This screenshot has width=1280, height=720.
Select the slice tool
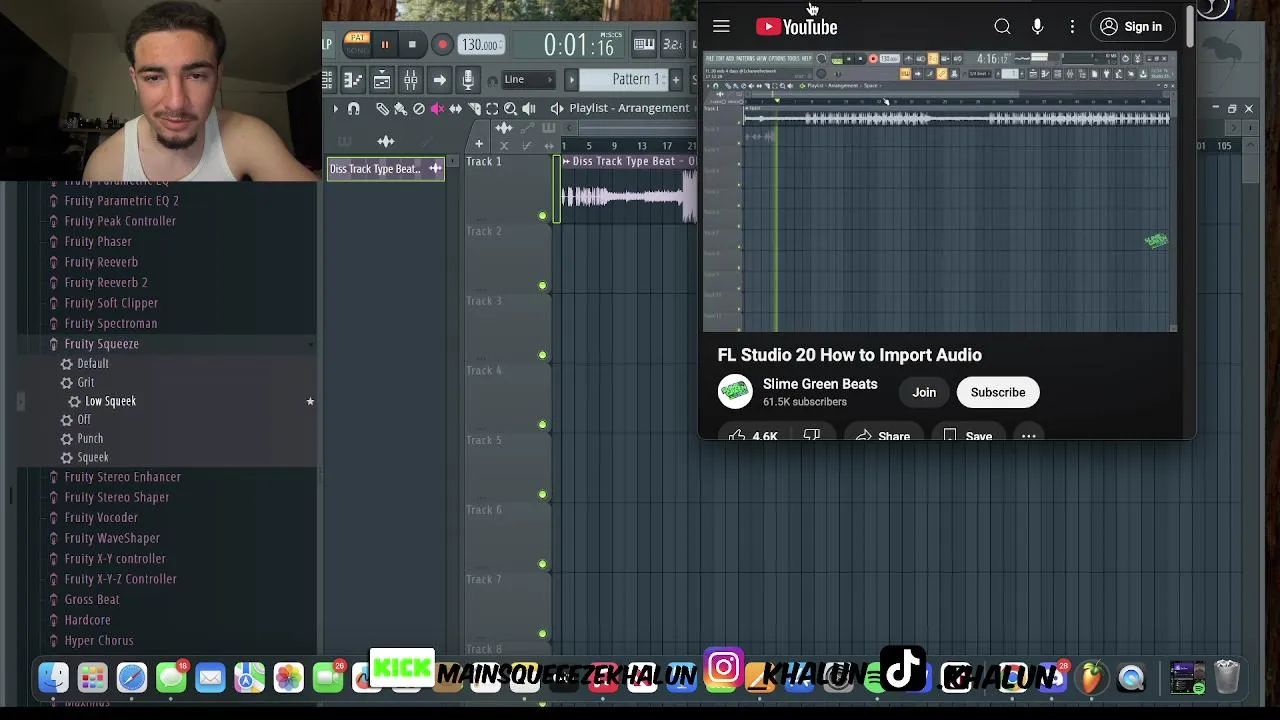pyautogui.click(x=474, y=108)
